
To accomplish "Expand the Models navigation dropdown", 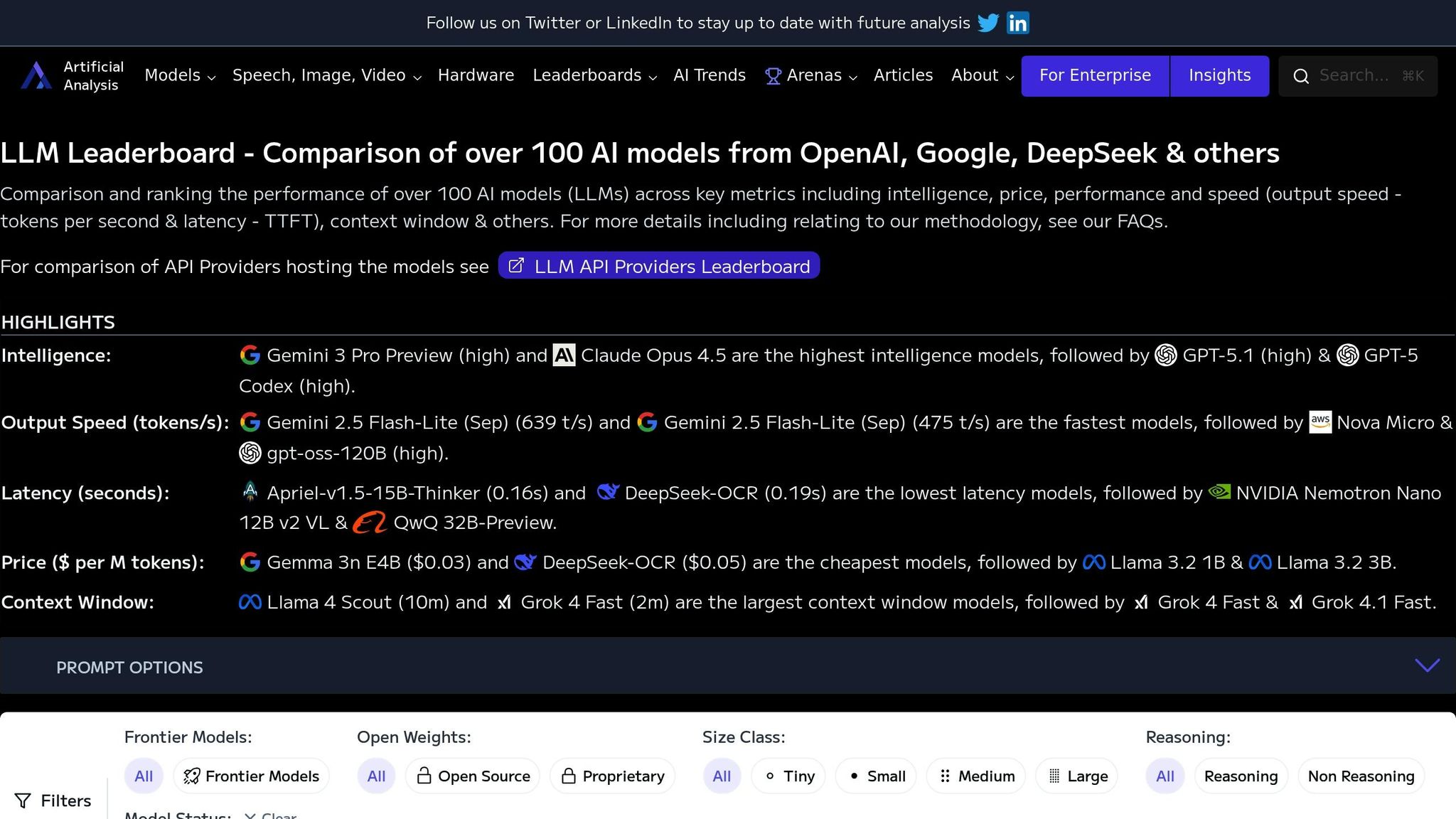I will [x=179, y=75].
